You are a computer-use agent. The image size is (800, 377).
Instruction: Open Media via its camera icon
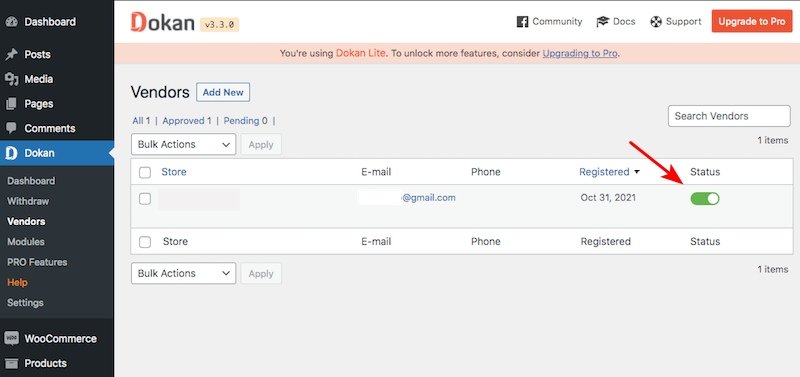click(x=11, y=79)
